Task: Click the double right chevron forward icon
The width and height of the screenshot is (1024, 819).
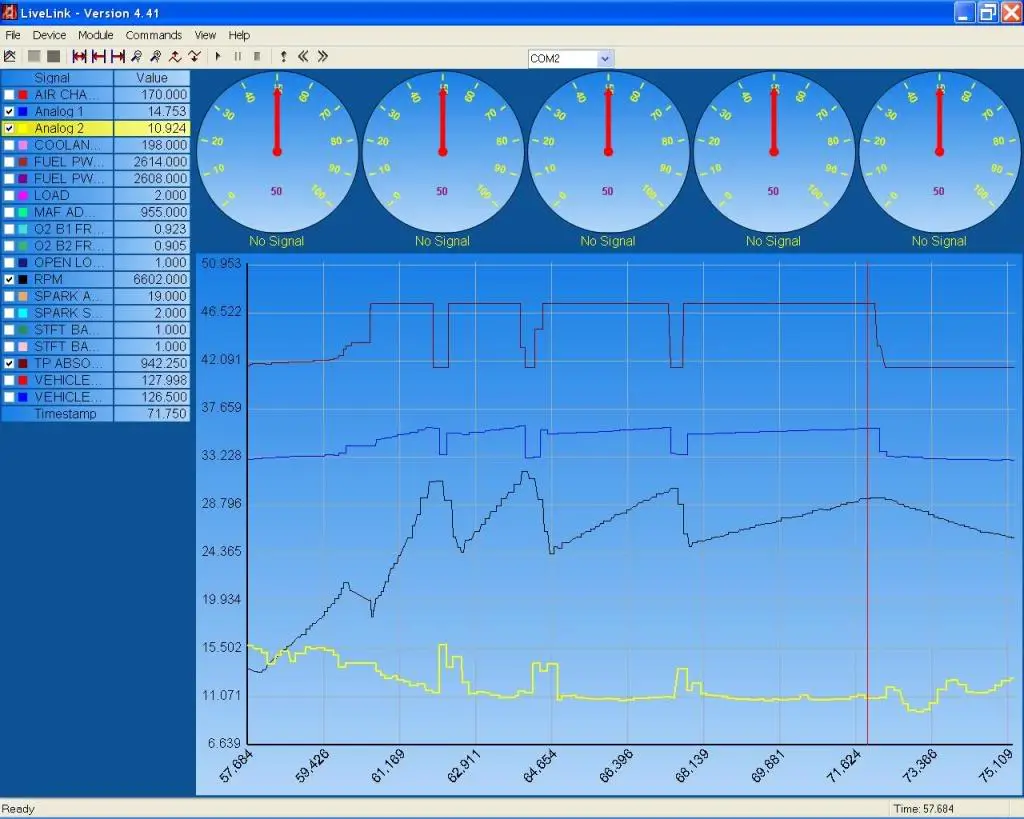Action: [323, 57]
